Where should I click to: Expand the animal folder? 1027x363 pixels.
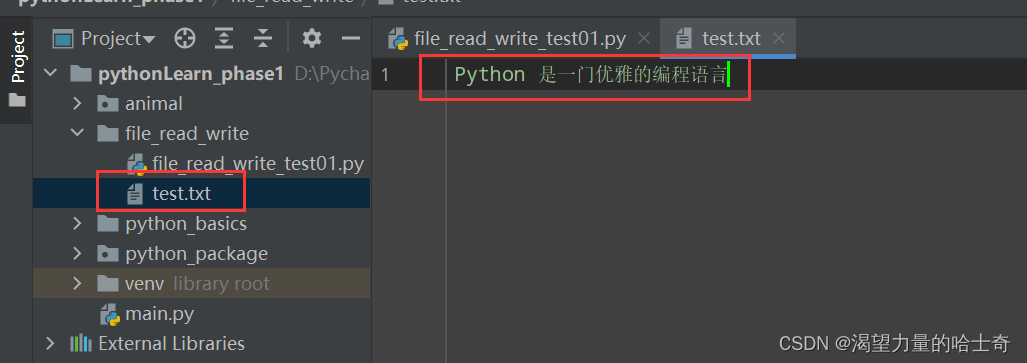[x=77, y=104]
